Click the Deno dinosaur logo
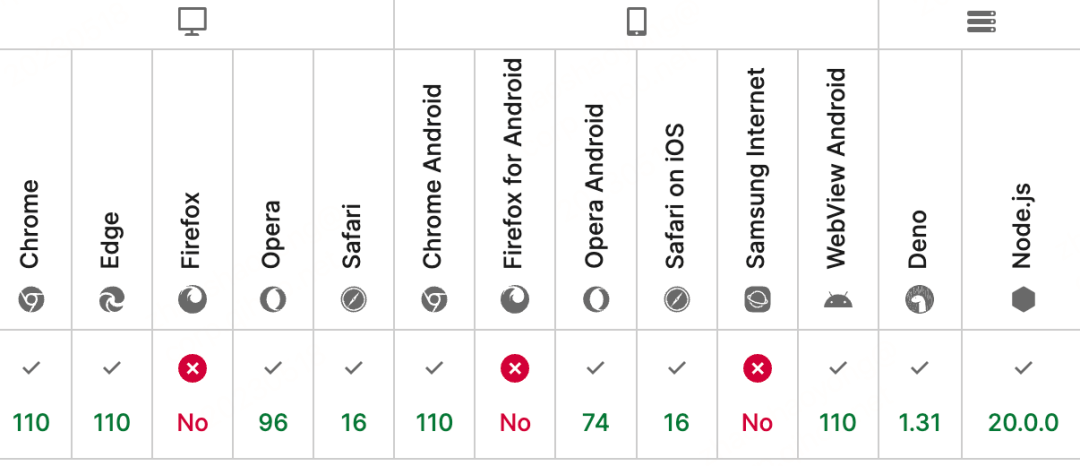The width and height of the screenshot is (1080, 466). pos(919,299)
